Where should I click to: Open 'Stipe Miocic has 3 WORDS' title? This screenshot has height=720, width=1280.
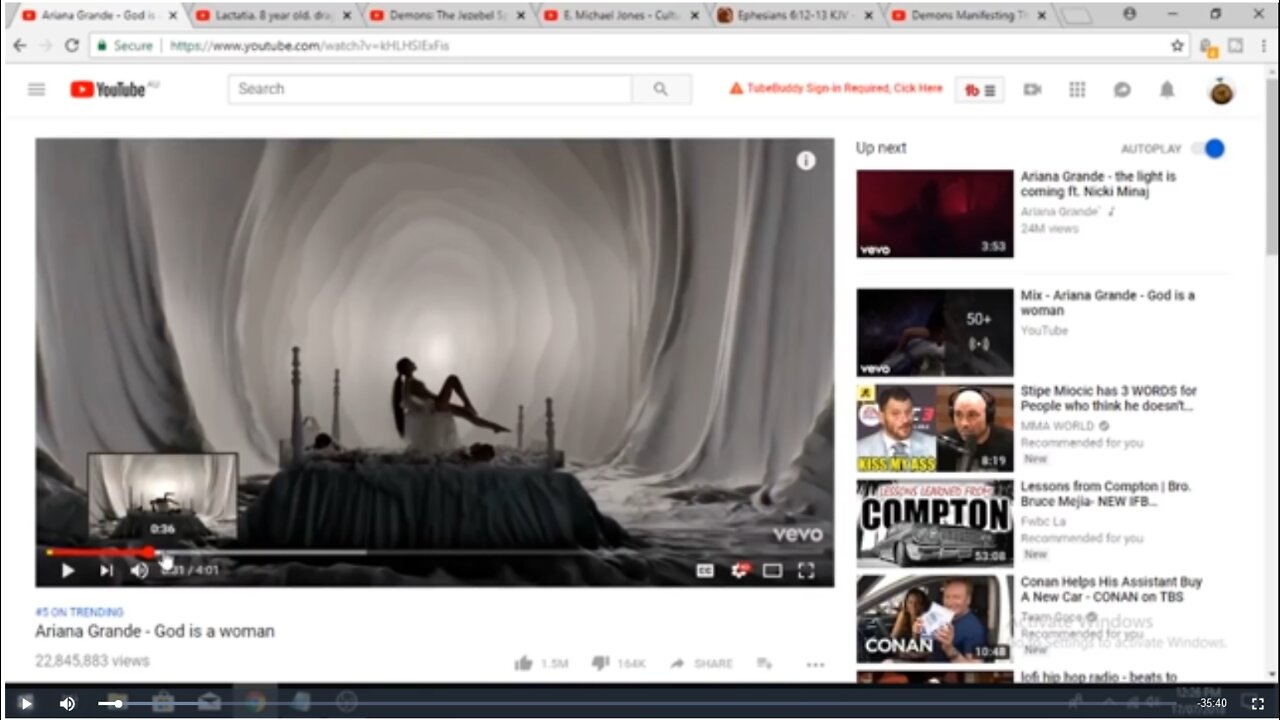(x=1108, y=398)
